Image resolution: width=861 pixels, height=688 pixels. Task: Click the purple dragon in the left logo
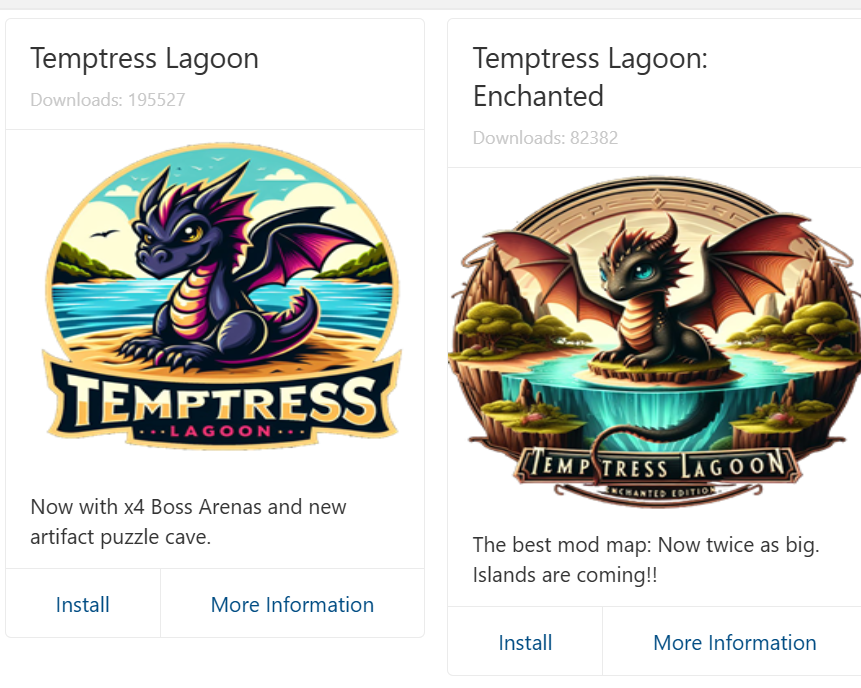[x=220, y=275]
